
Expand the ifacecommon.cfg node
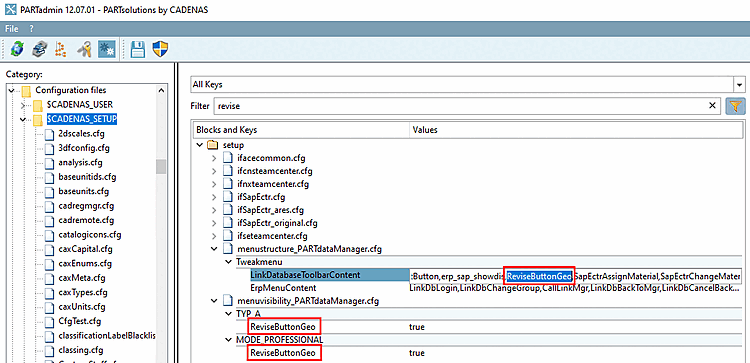214,158
